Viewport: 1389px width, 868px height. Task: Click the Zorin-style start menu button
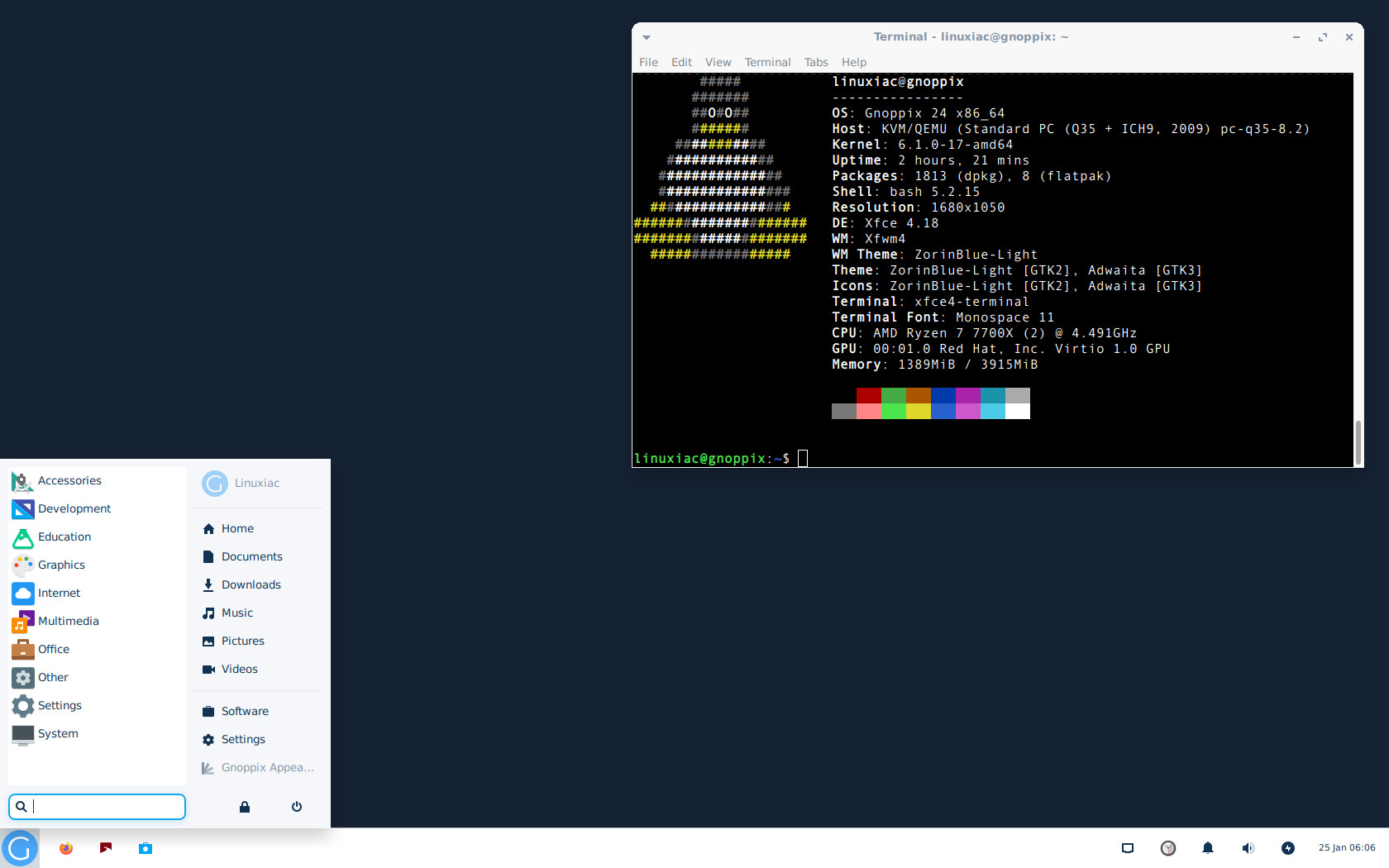[20, 848]
